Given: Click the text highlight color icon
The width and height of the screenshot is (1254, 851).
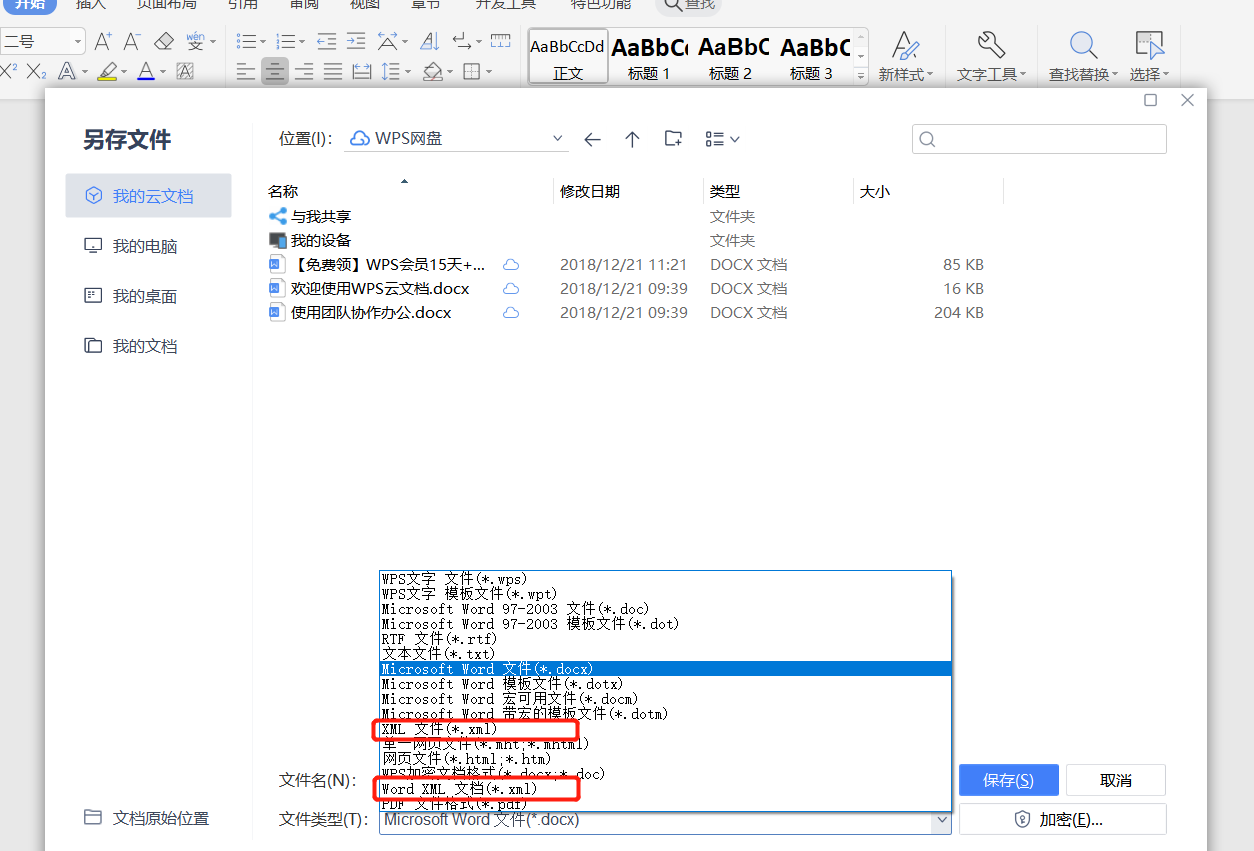Looking at the screenshot, I should click(x=107, y=71).
